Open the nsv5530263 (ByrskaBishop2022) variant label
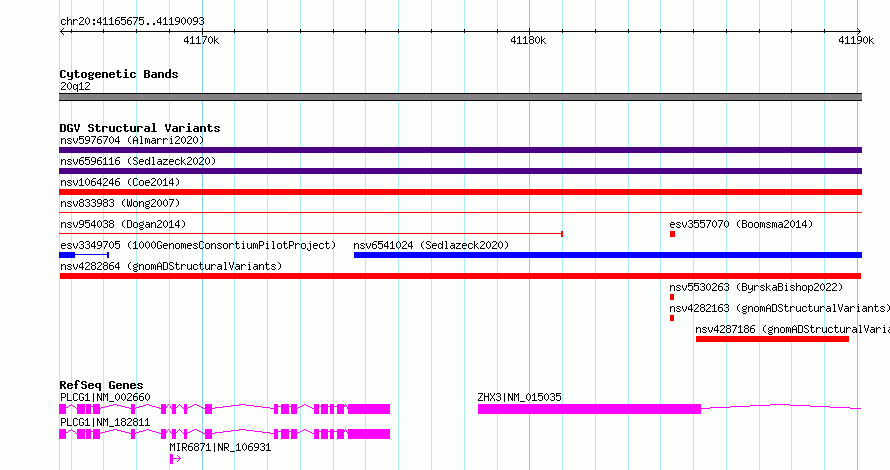890x470 pixels. tap(756, 287)
